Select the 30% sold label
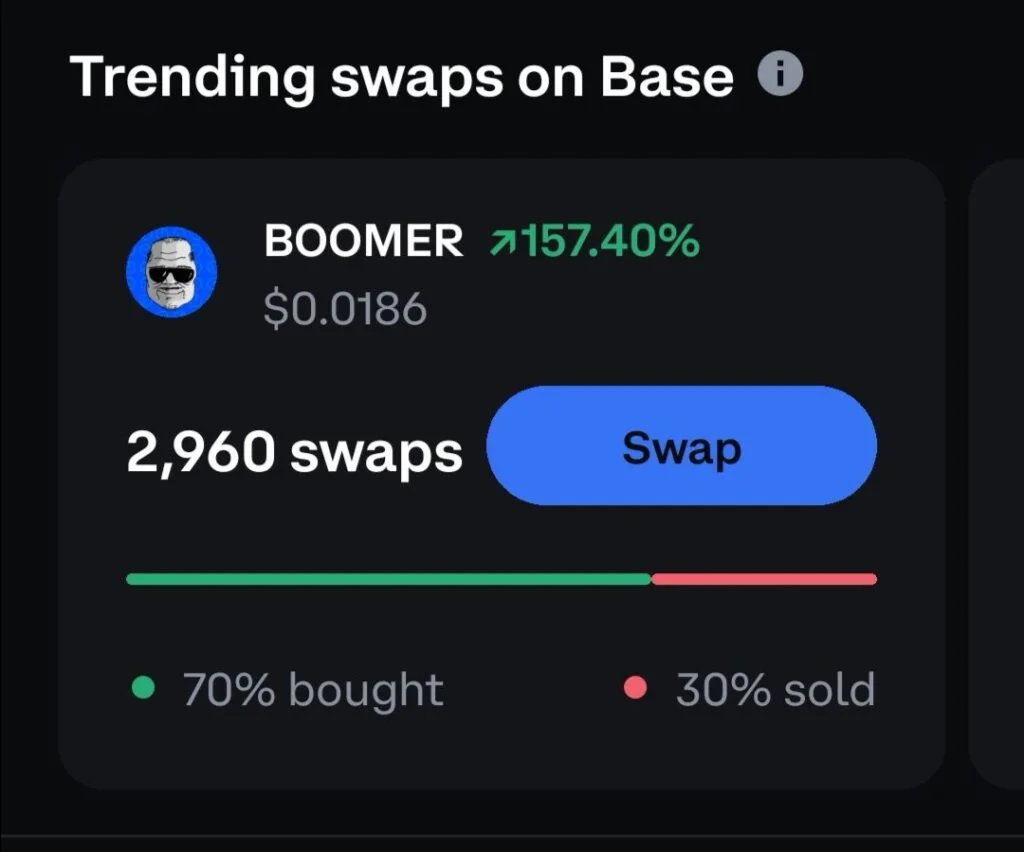This screenshot has height=852, width=1024. click(775, 690)
